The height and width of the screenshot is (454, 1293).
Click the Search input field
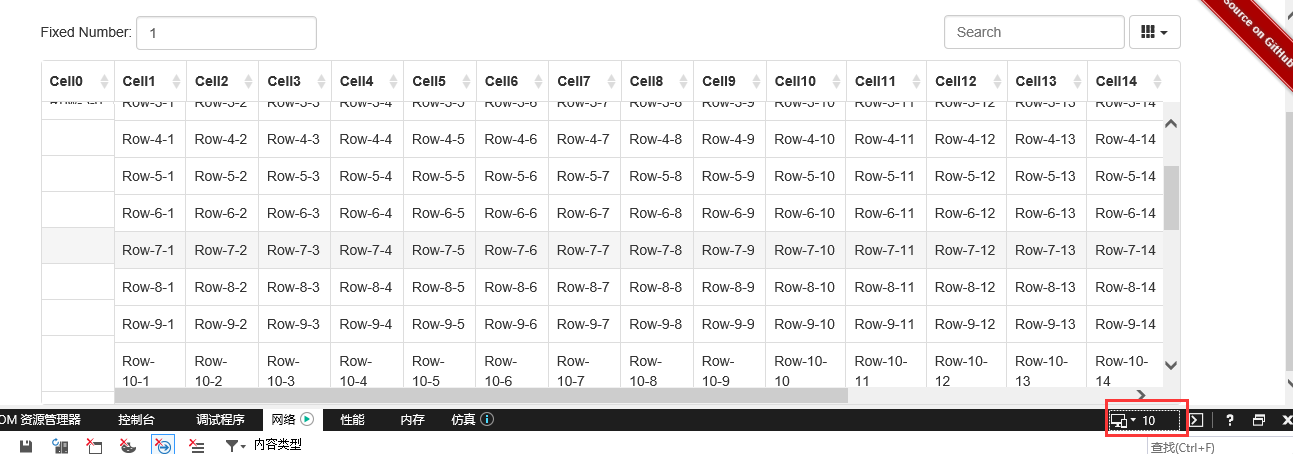tap(1034, 32)
